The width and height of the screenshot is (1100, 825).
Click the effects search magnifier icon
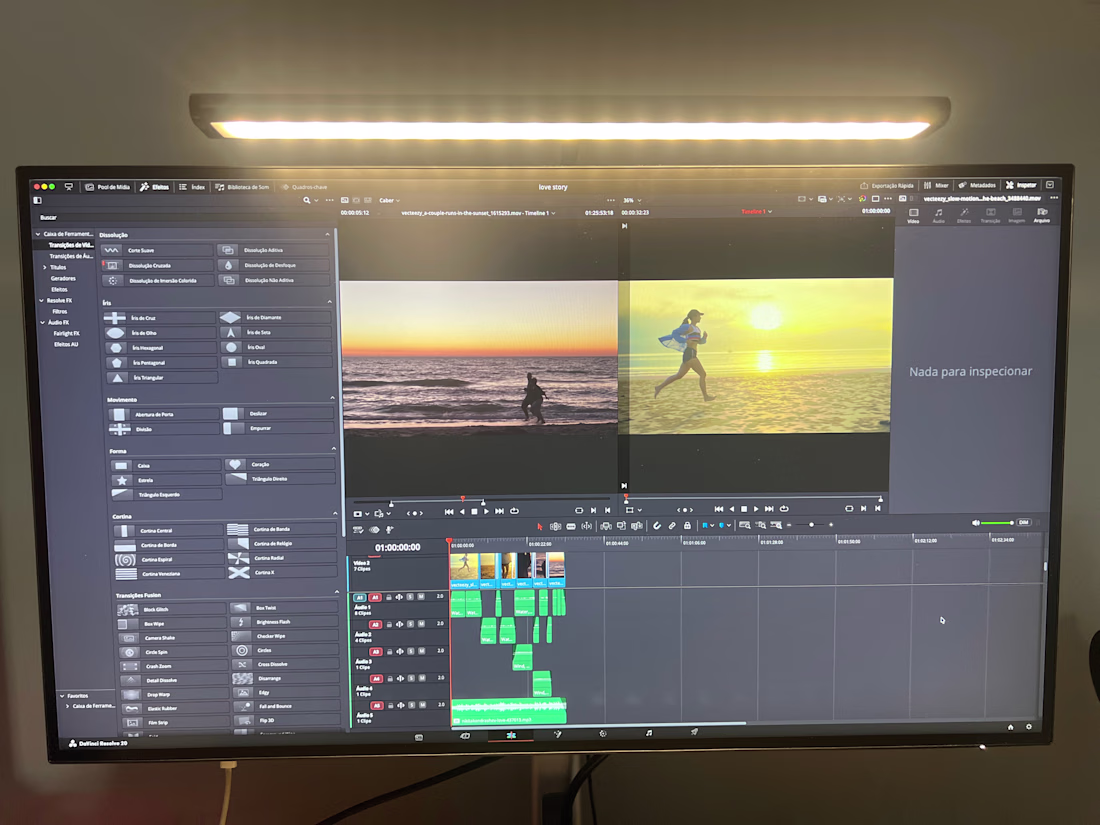tap(307, 200)
